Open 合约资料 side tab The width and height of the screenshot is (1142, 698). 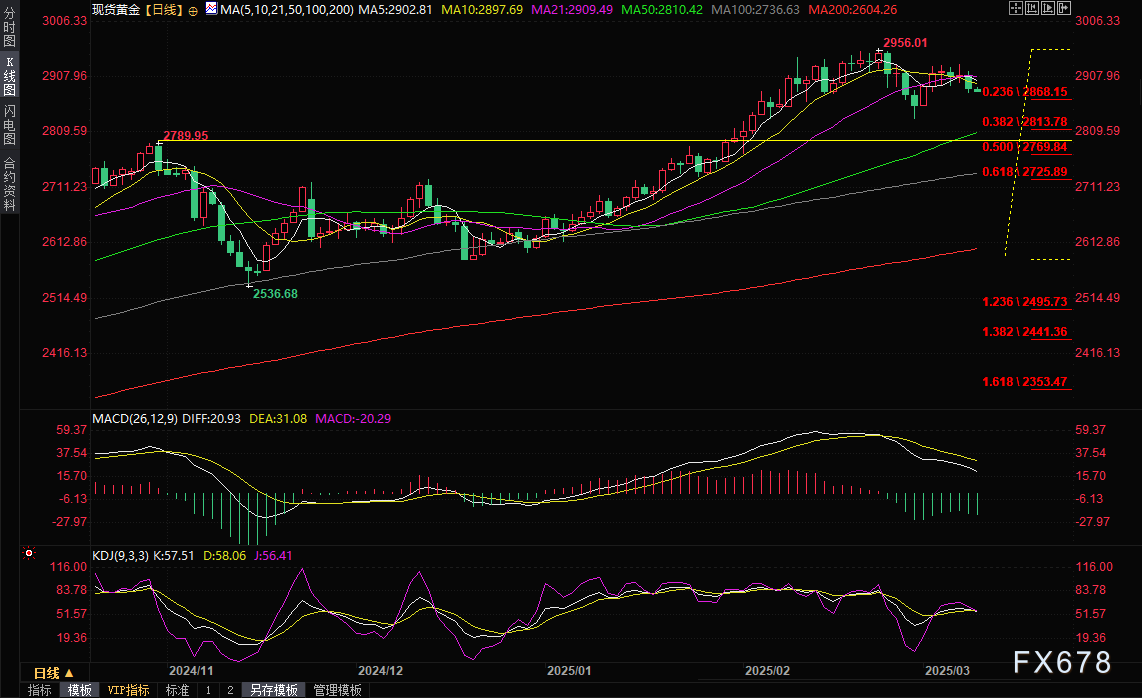coord(9,183)
